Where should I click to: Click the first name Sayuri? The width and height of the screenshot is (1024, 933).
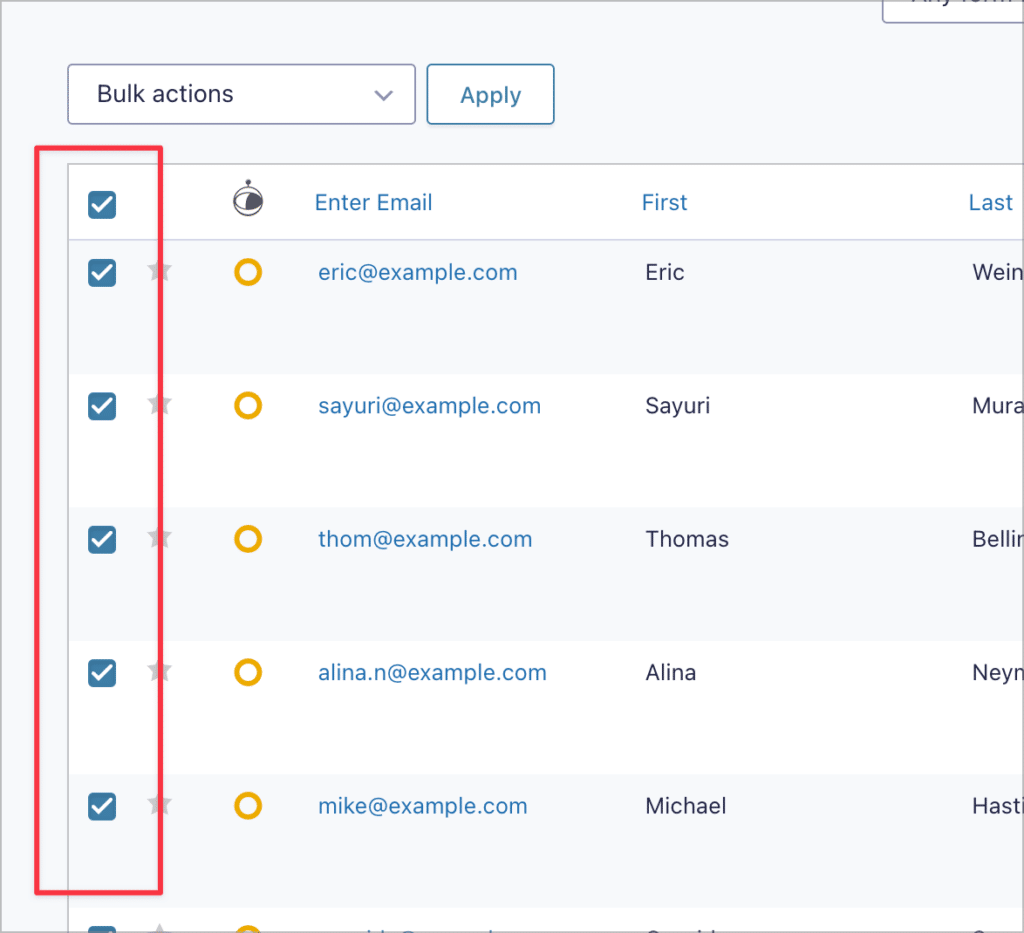tap(678, 406)
